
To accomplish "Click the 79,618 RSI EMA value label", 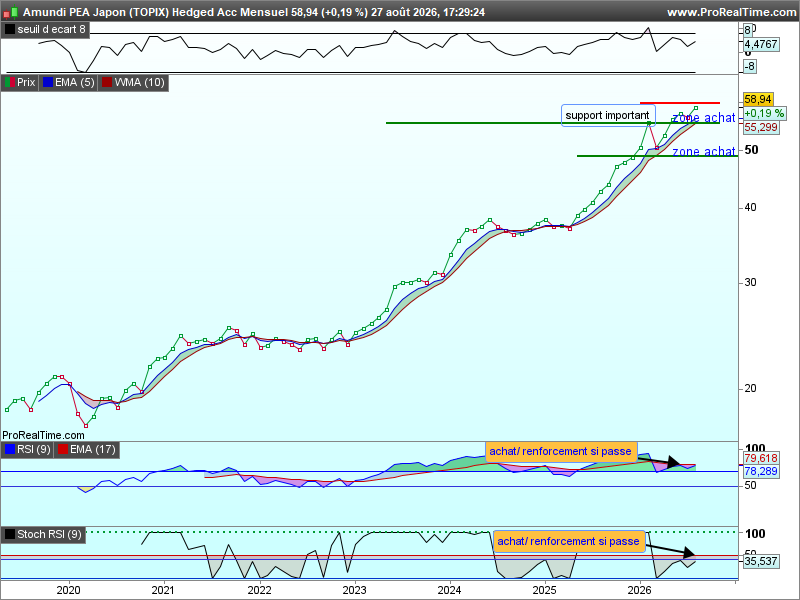I will point(761,458).
